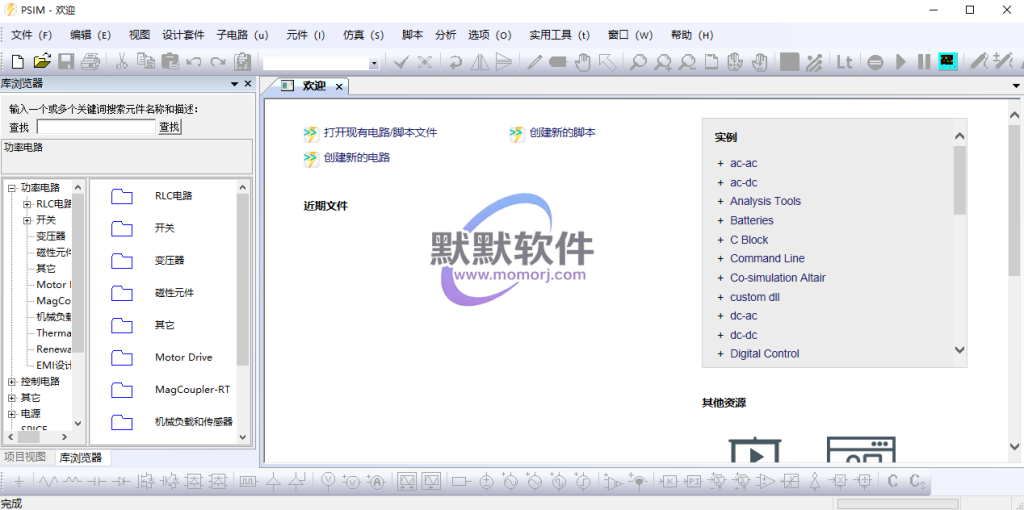This screenshot has height=510, width=1024.
Task: Open the 实用工具 (t) menu
Action: click(559, 35)
